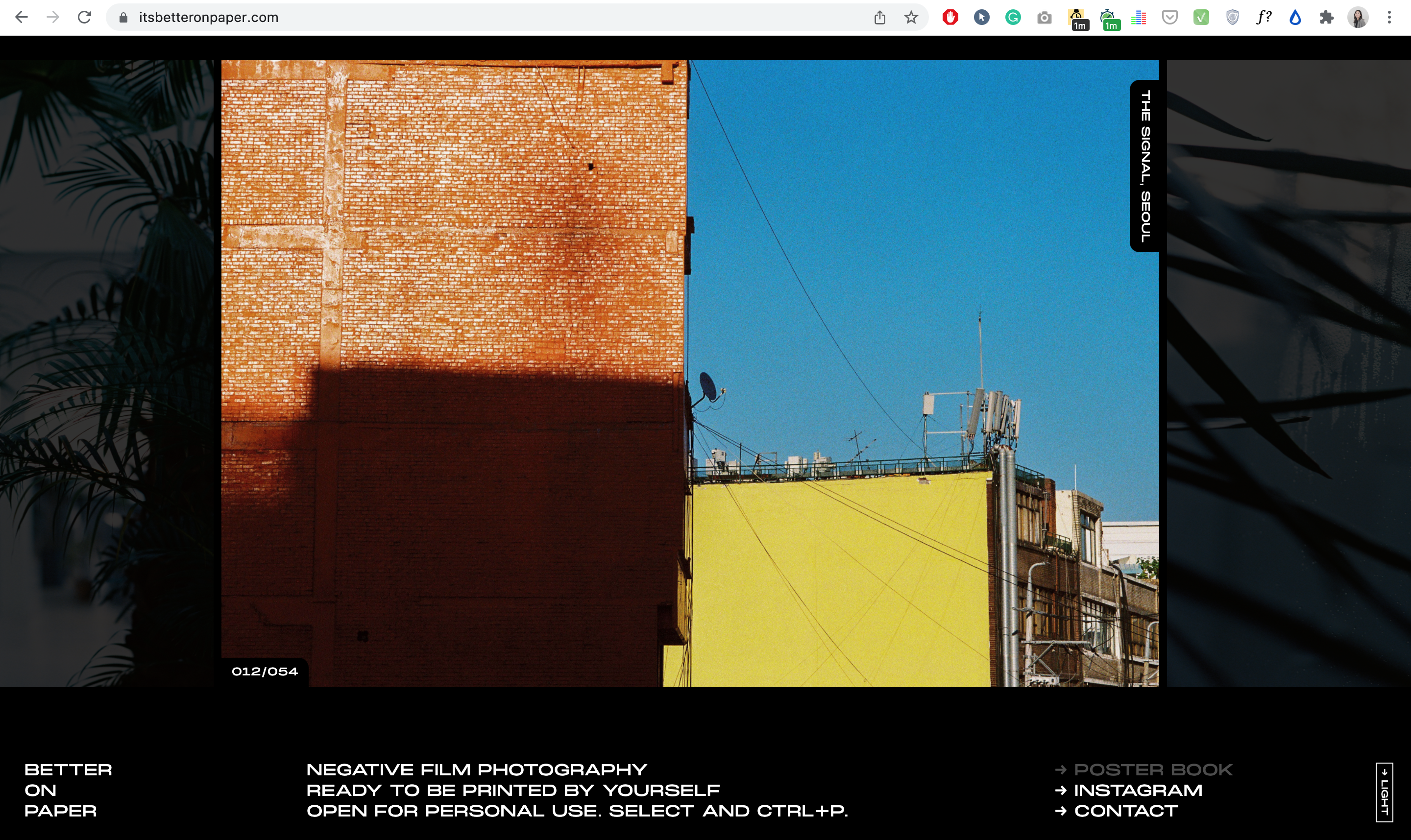Toggle the LIGHT theme switch
The image size is (1411, 840).
[x=1384, y=792]
